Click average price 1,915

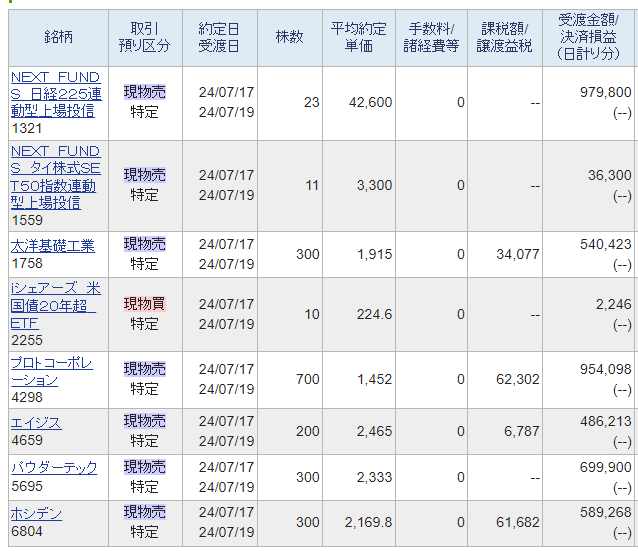(x=374, y=254)
